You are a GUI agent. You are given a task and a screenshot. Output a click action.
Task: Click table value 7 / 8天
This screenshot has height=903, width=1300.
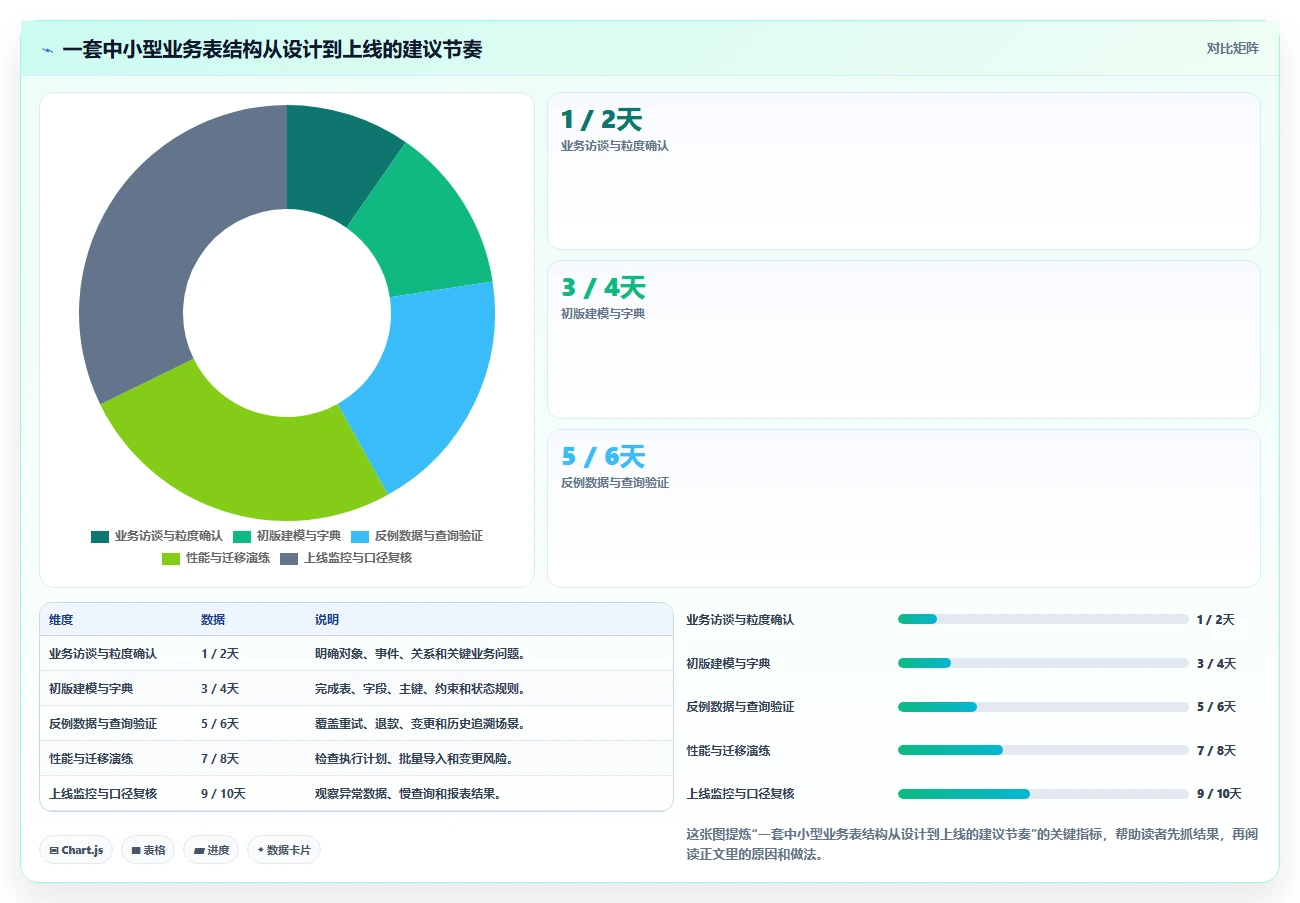coord(220,759)
